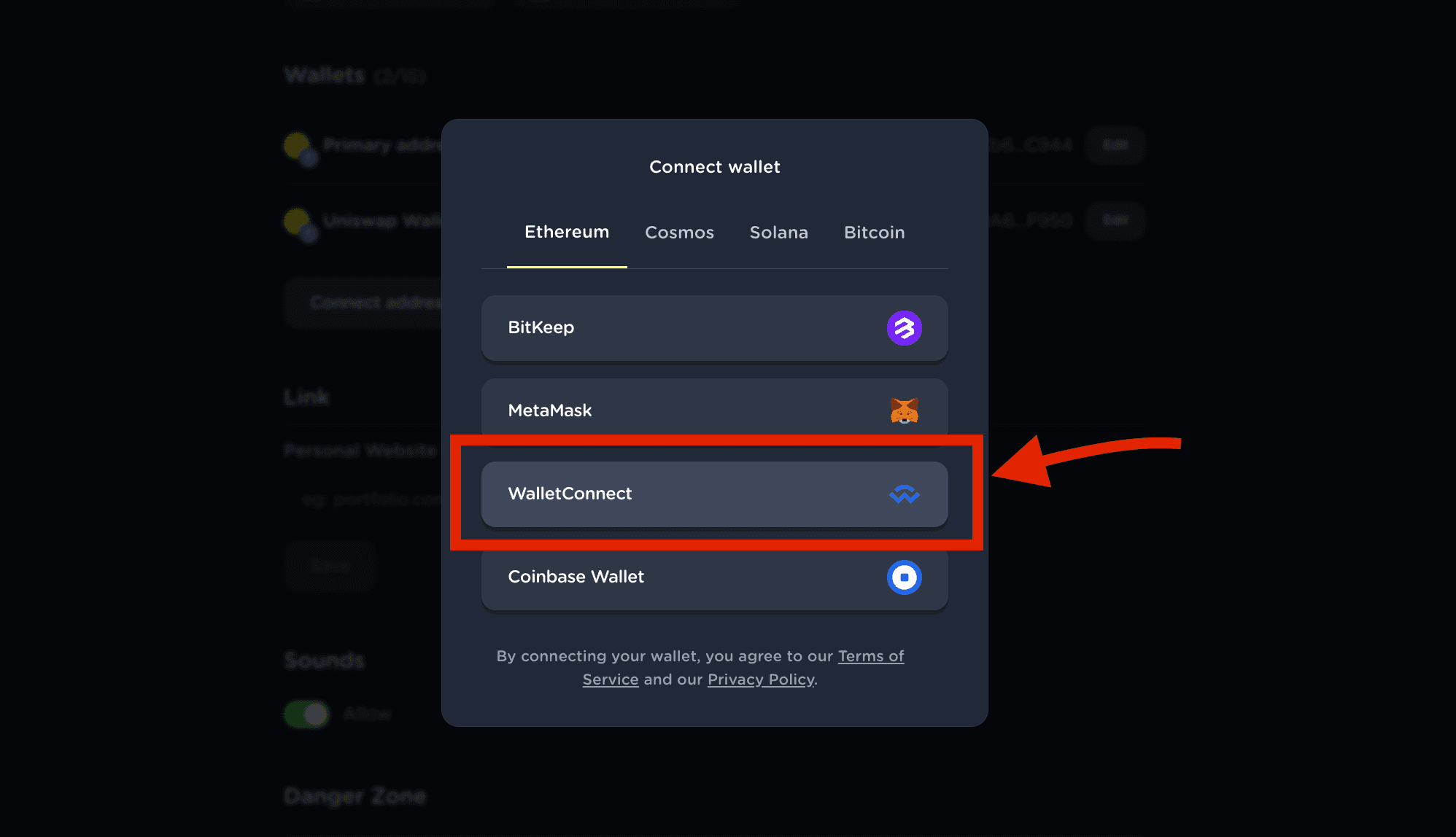Click Edit button for Primary address
This screenshot has width=1456, height=837.
coord(1115,145)
